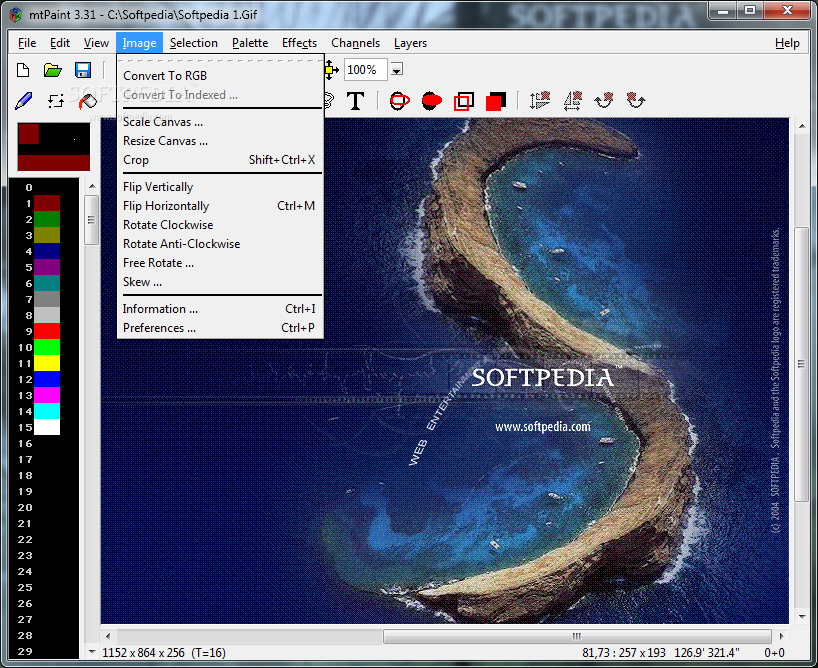This screenshot has height=668, width=818.
Task: Open the Channels menu
Action: pos(355,43)
